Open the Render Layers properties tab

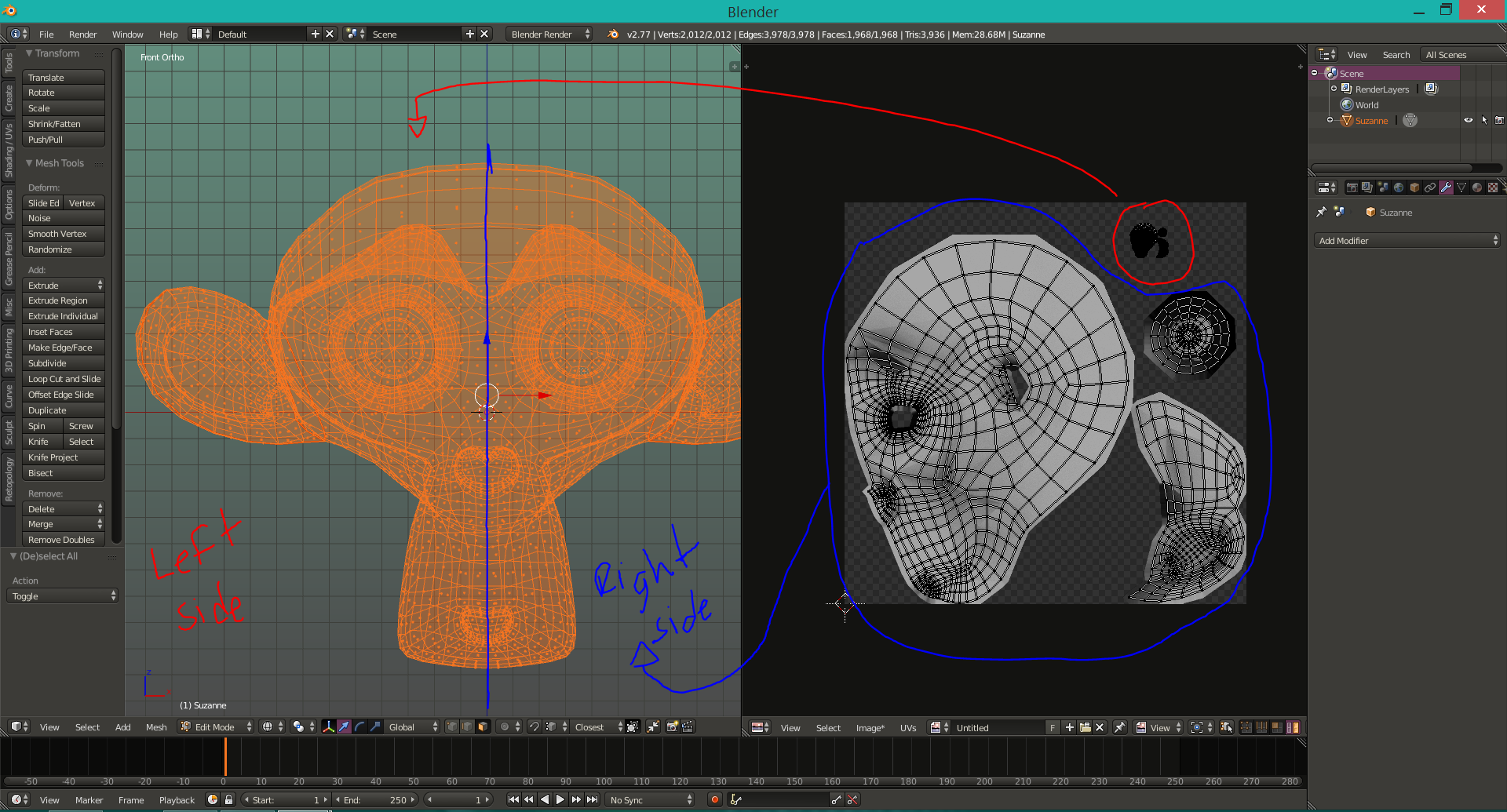(x=1367, y=188)
